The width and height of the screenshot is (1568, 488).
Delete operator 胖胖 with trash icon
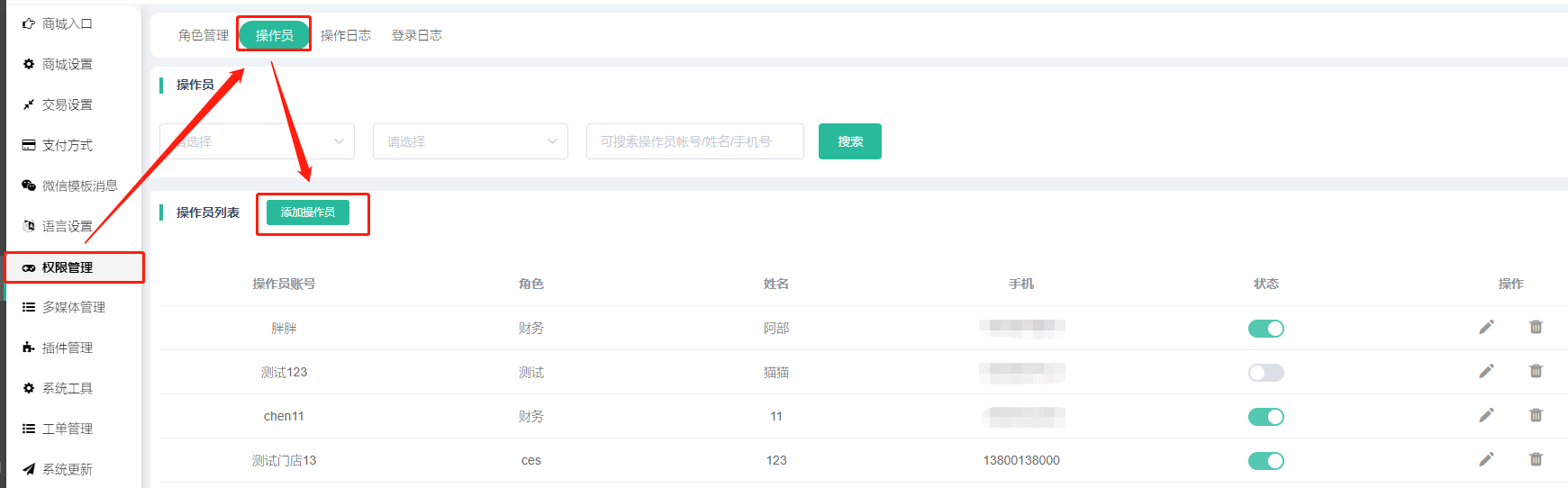pos(1536,327)
